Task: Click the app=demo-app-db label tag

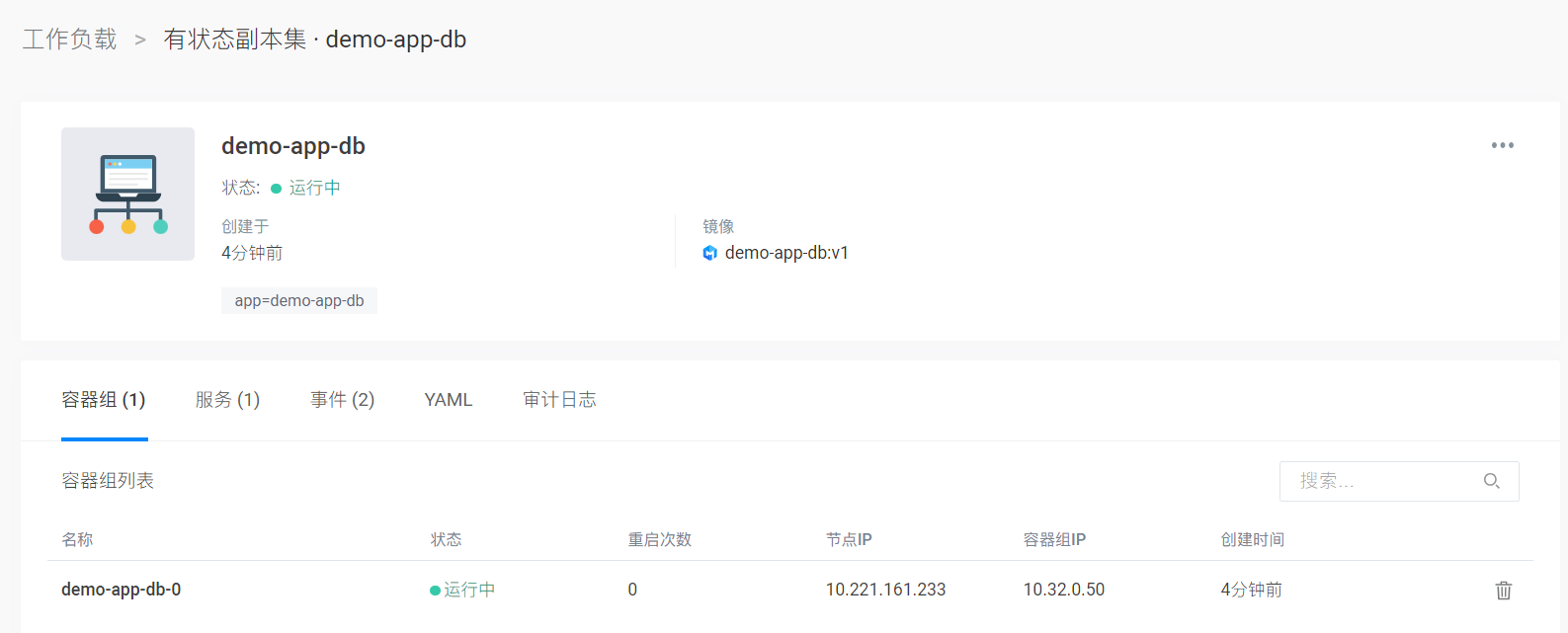Action: [299, 301]
